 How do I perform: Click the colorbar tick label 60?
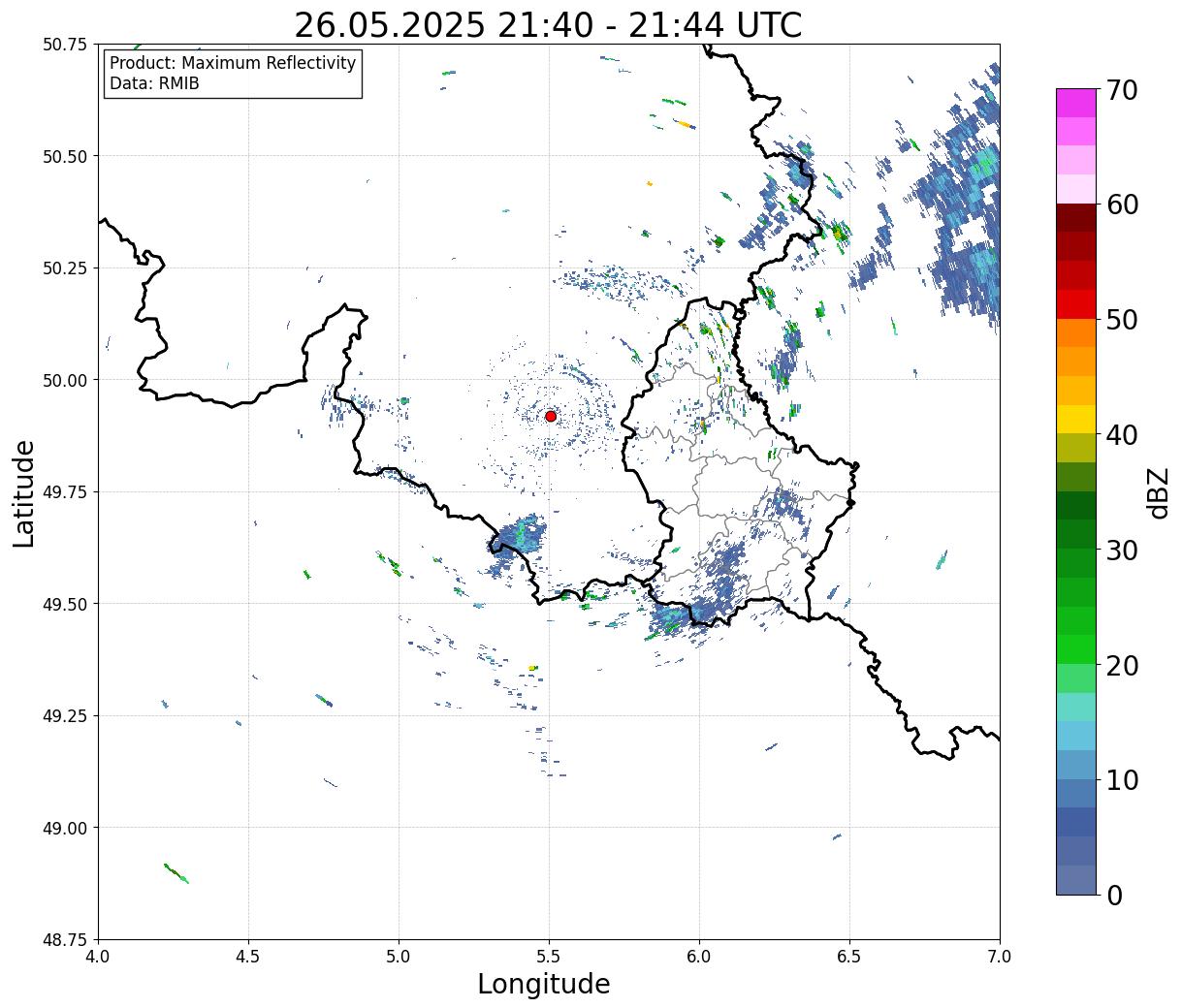pos(1122,205)
